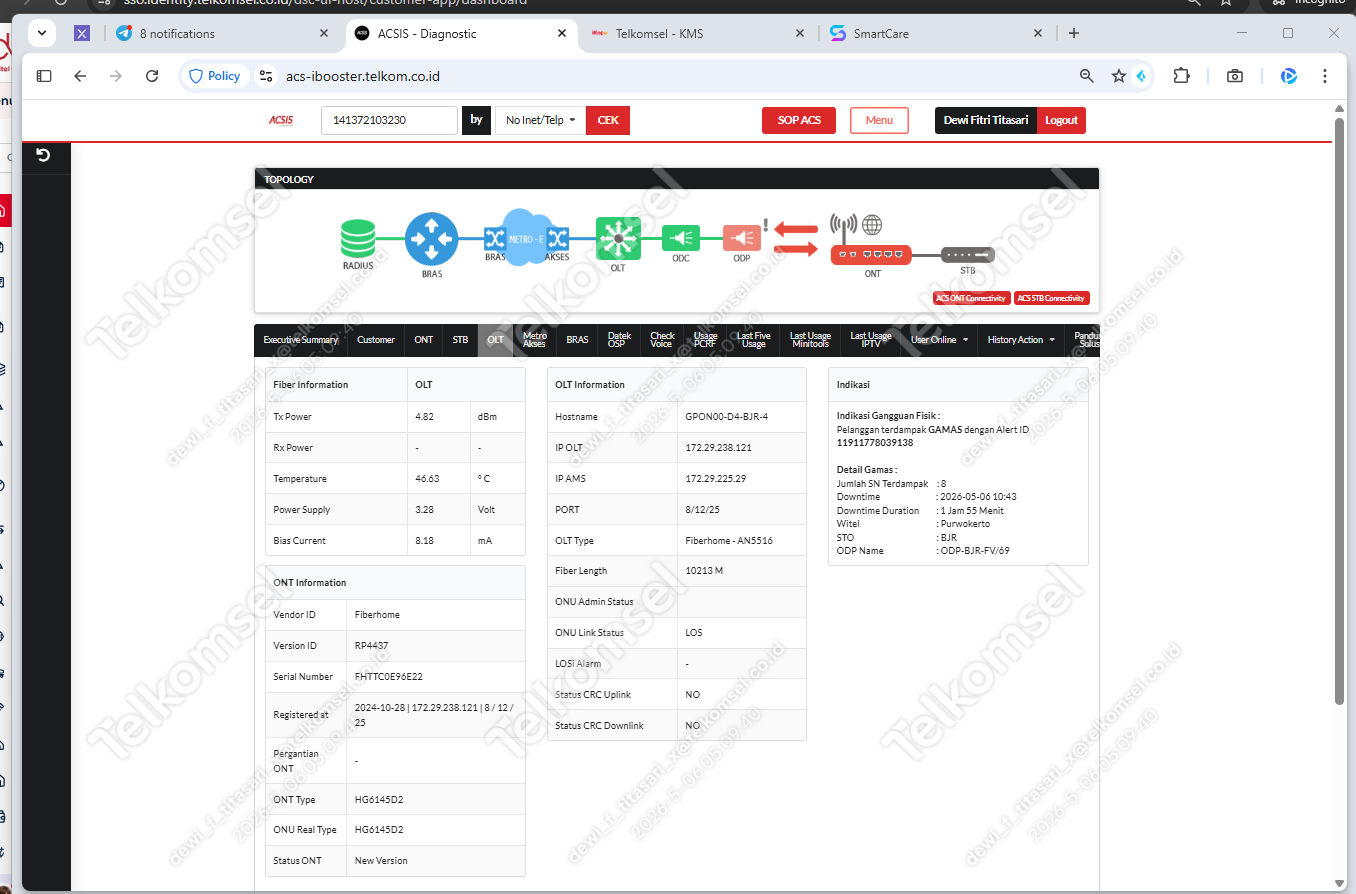The width and height of the screenshot is (1356, 894).
Task: Open the Last Five Usage tab
Action: coord(754,340)
